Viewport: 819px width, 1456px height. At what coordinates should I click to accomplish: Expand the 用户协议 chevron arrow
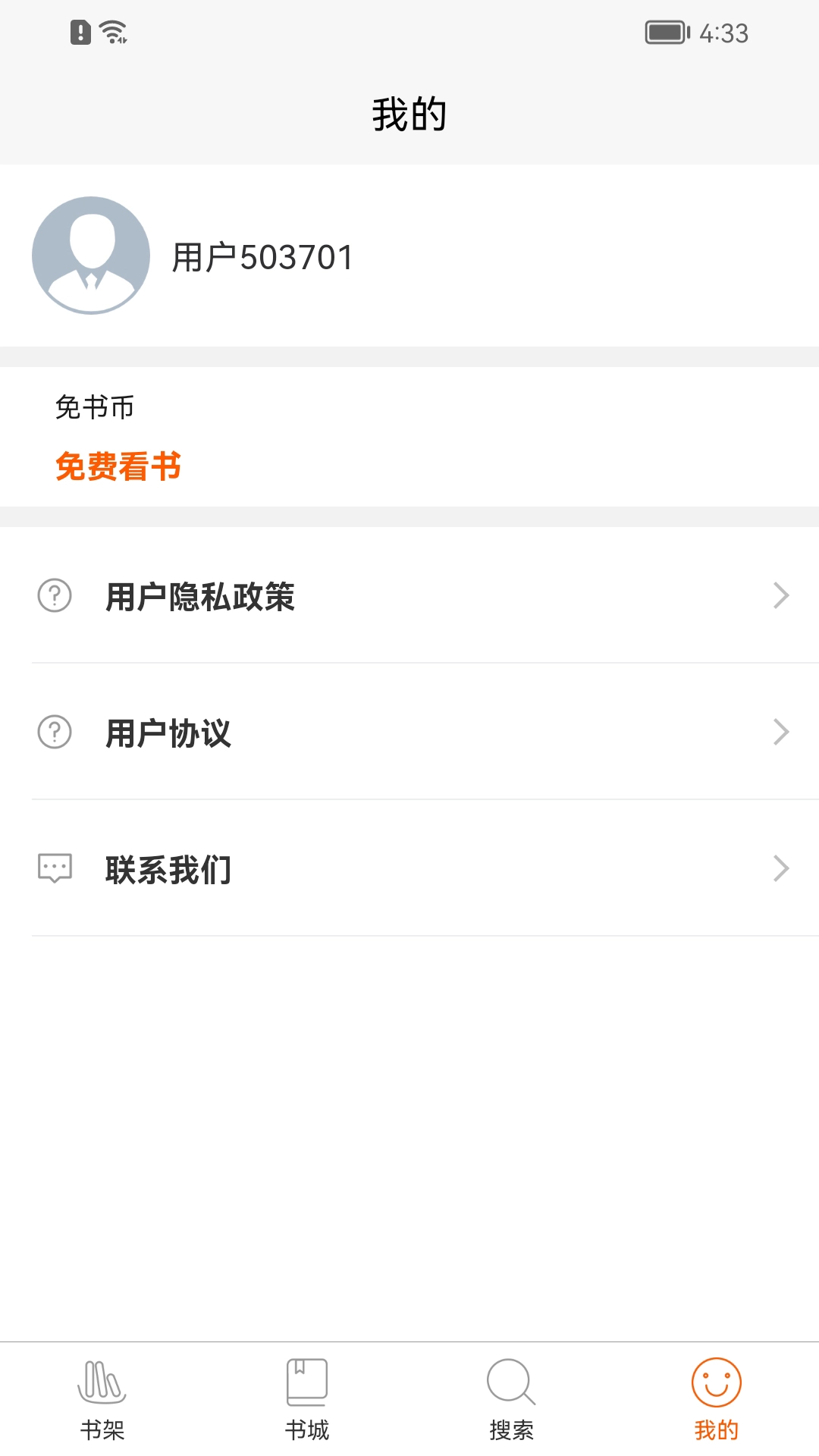[781, 733]
